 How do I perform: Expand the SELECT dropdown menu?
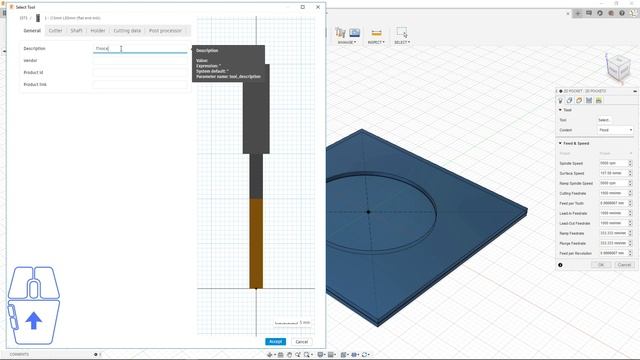point(402,42)
